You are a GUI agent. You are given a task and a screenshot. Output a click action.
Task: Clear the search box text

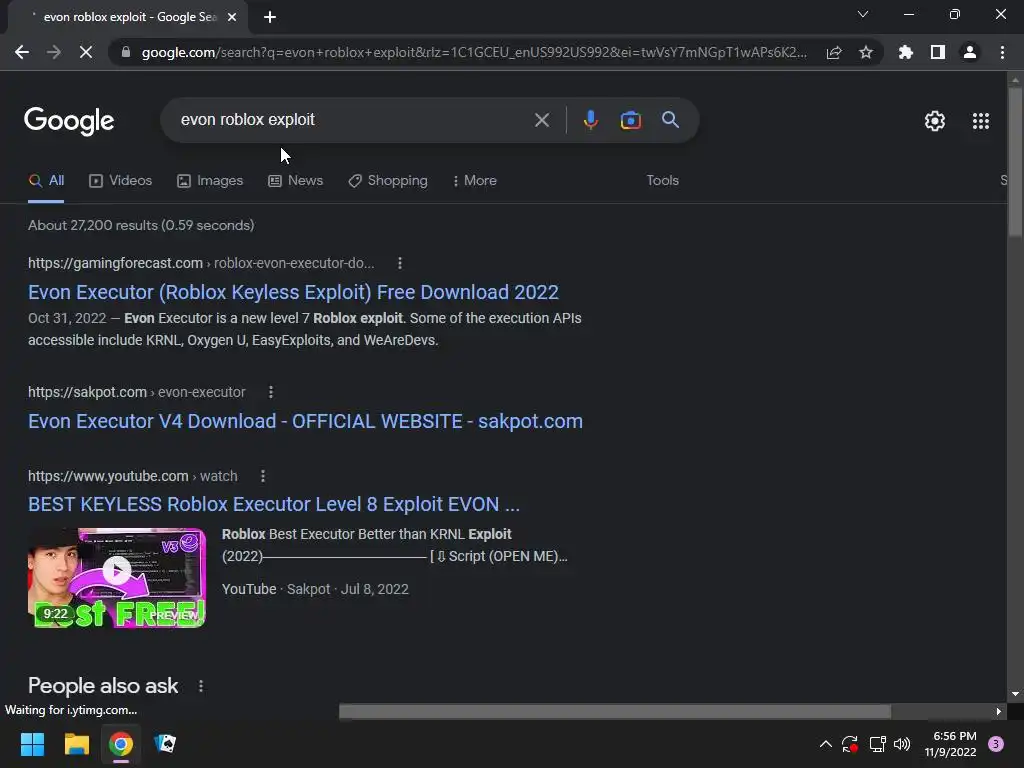pos(542,120)
